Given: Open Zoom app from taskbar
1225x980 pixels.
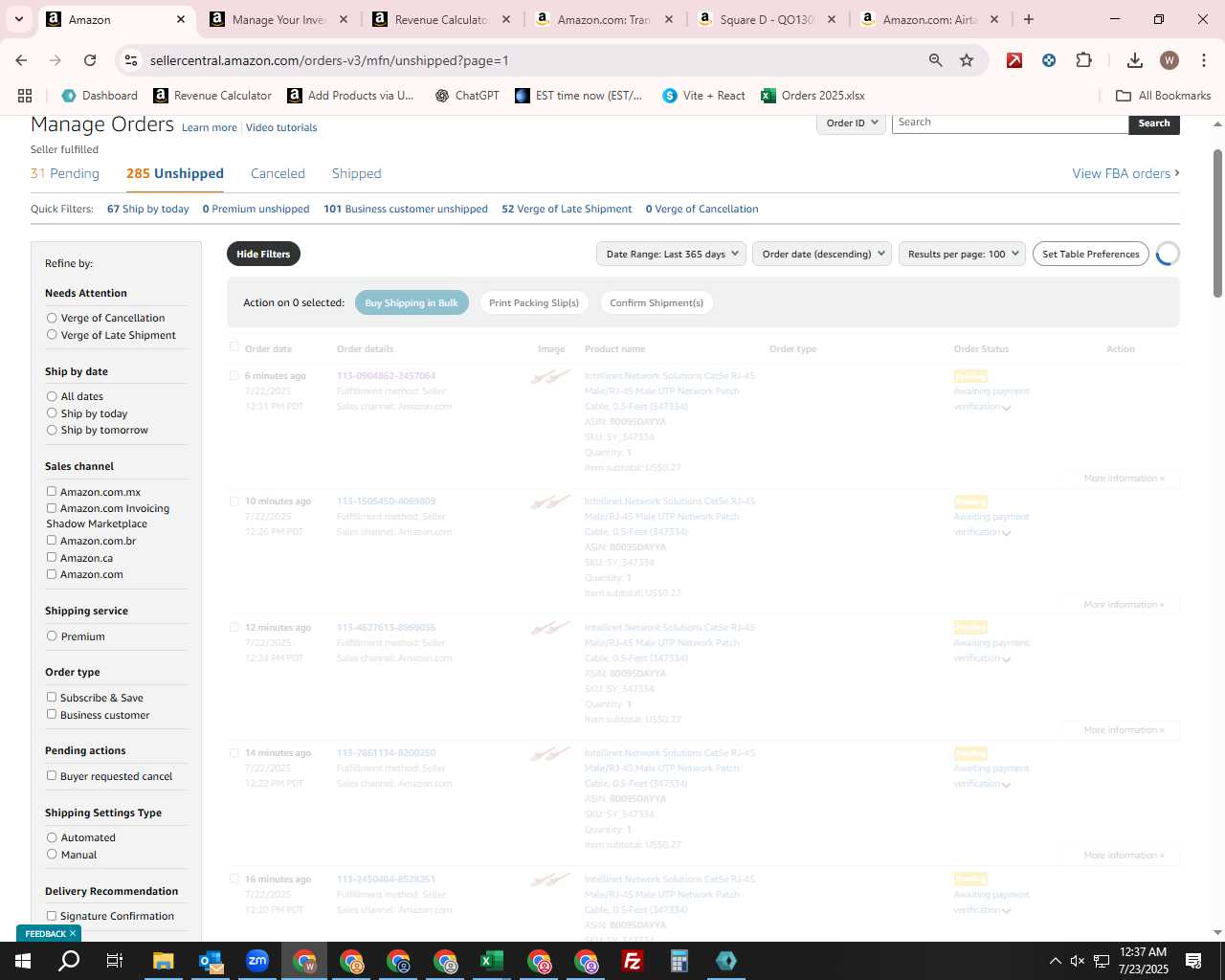Looking at the screenshot, I should pos(257,961).
